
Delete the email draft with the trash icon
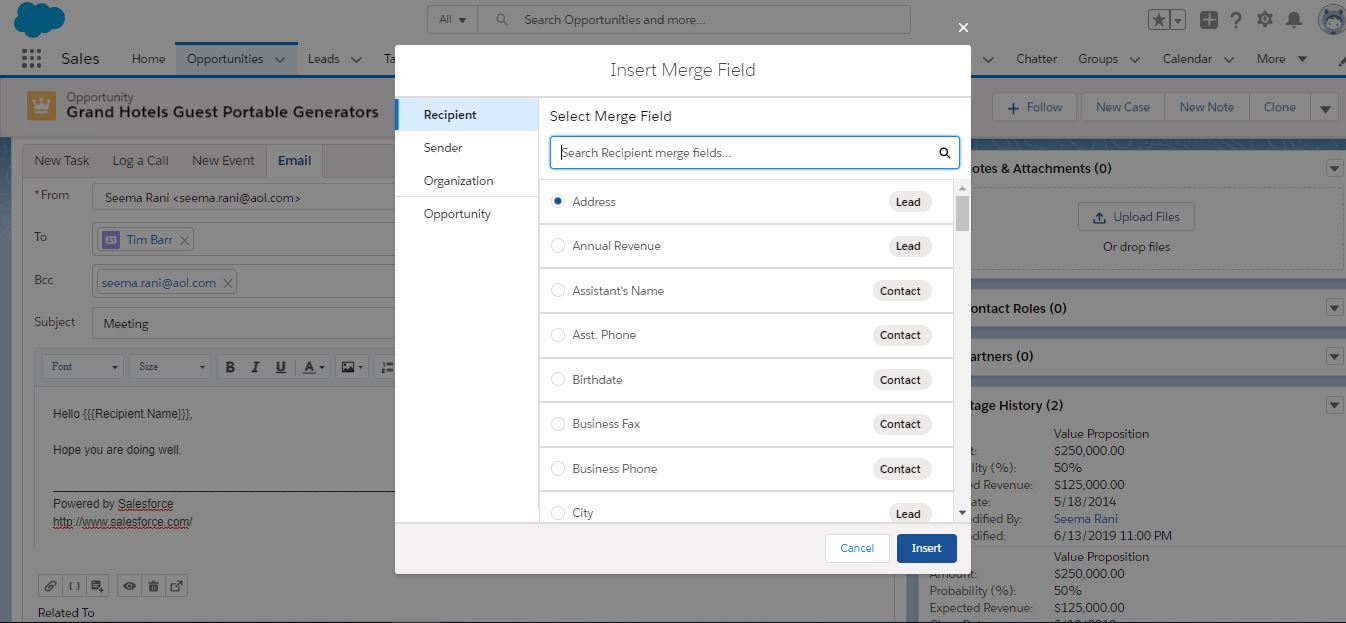(153, 586)
